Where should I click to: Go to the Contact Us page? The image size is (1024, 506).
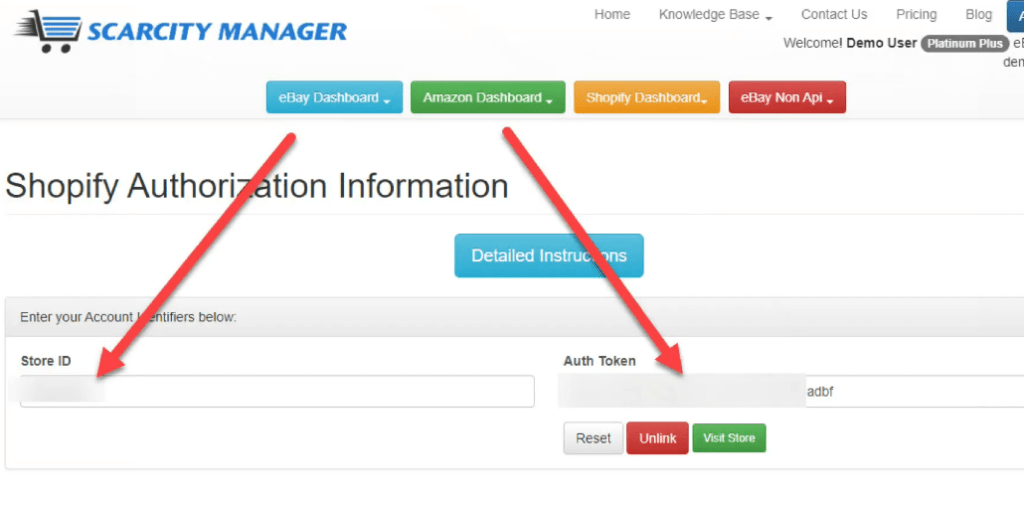pos(834,14)
